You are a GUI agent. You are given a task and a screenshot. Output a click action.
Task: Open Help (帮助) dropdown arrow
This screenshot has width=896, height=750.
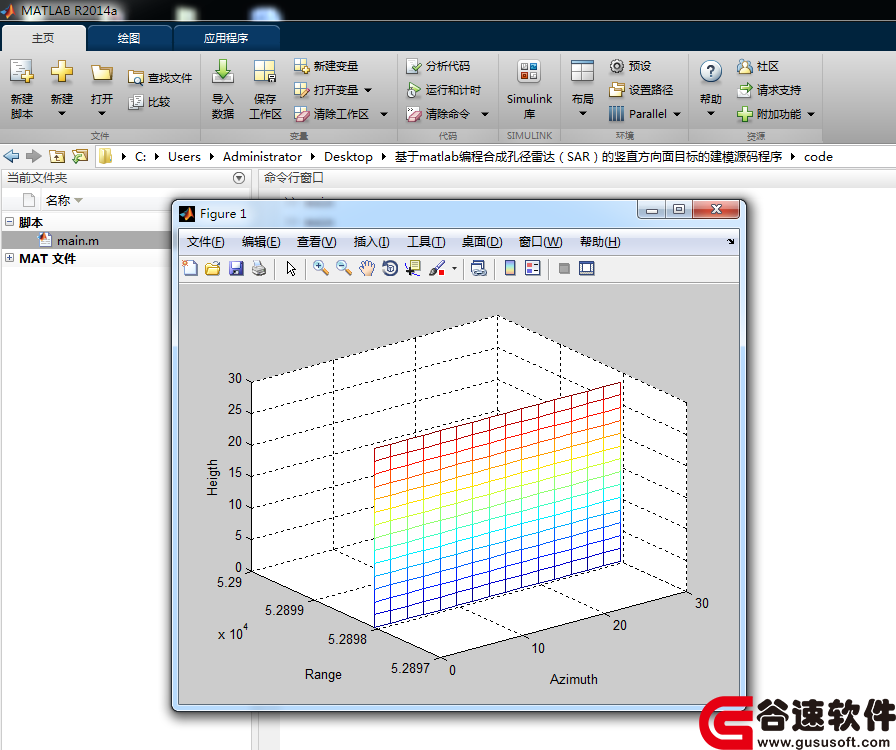[710, 114]
